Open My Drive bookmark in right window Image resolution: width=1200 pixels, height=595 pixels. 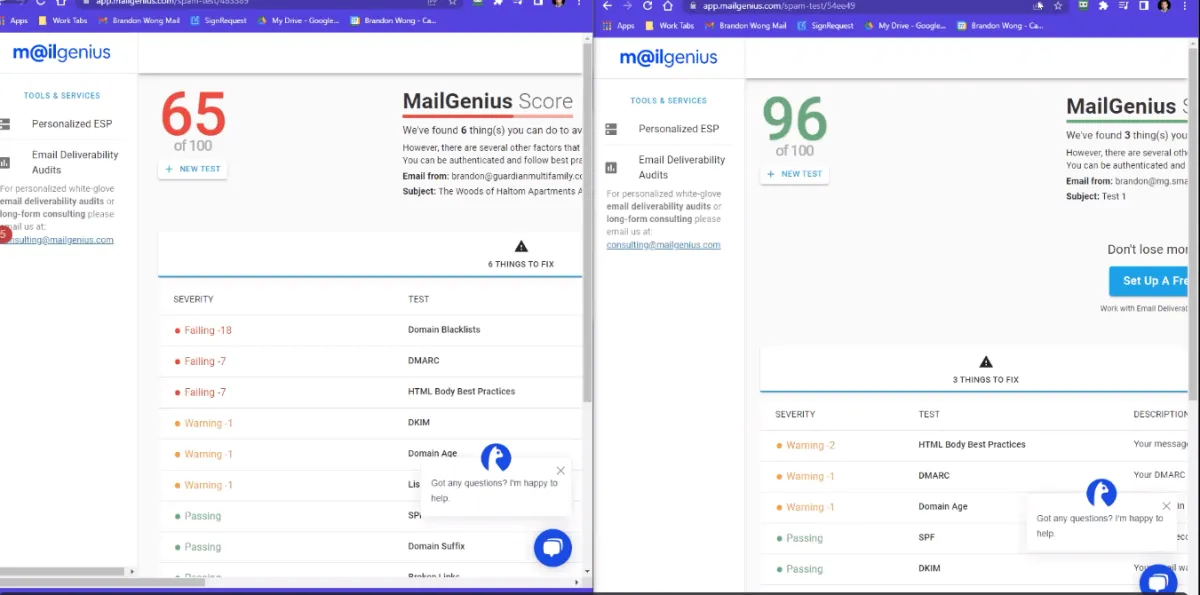click(906, 26)
